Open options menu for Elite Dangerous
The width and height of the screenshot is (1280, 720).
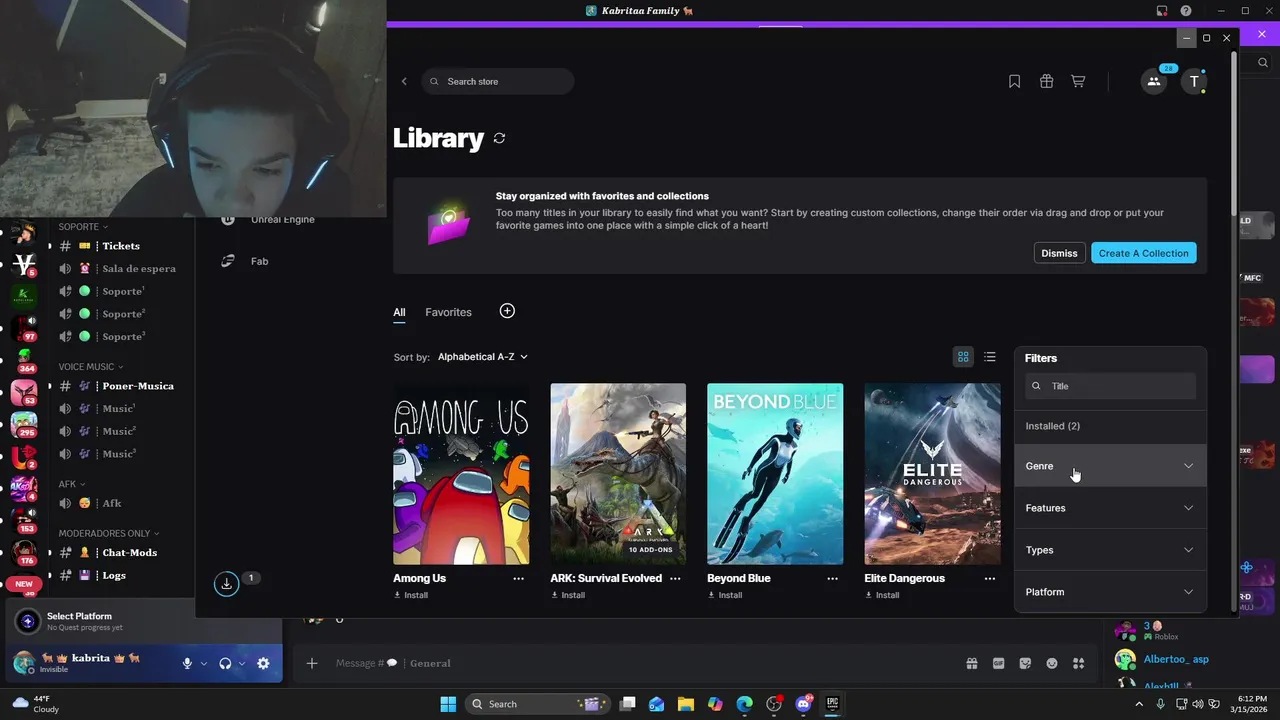[x=990, y=578]
